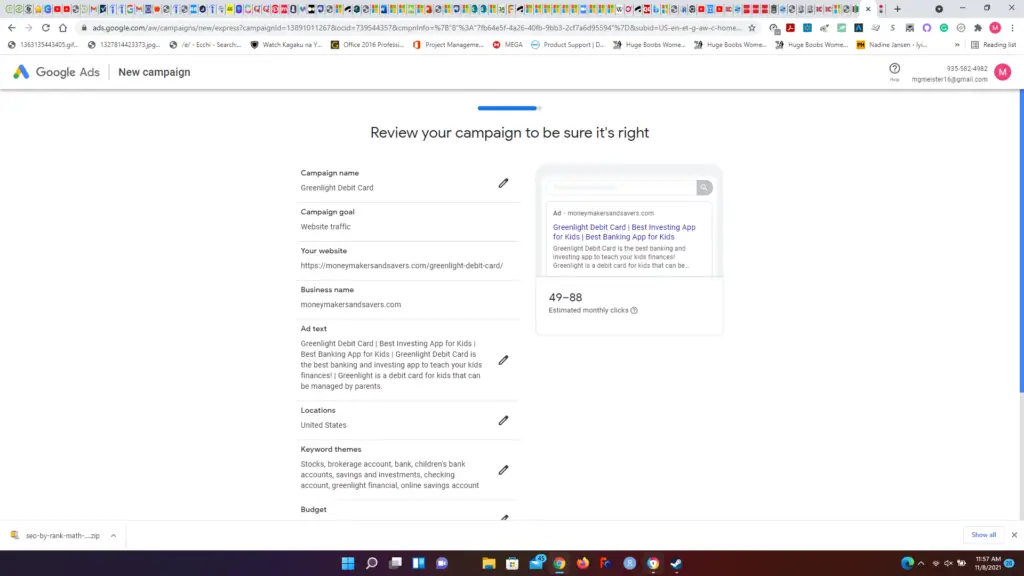
Task: Open the Reading list
Action: pyautogui.click(x=993, y=45)
